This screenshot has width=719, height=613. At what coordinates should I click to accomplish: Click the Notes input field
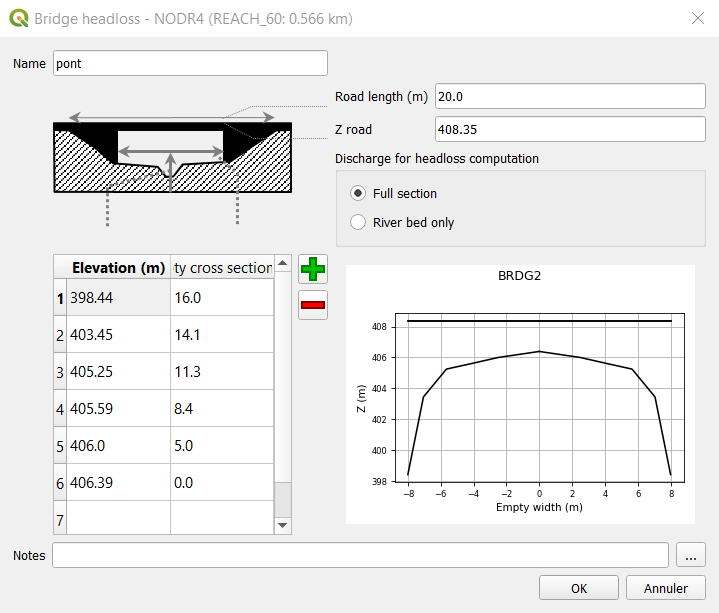point(360,555)
